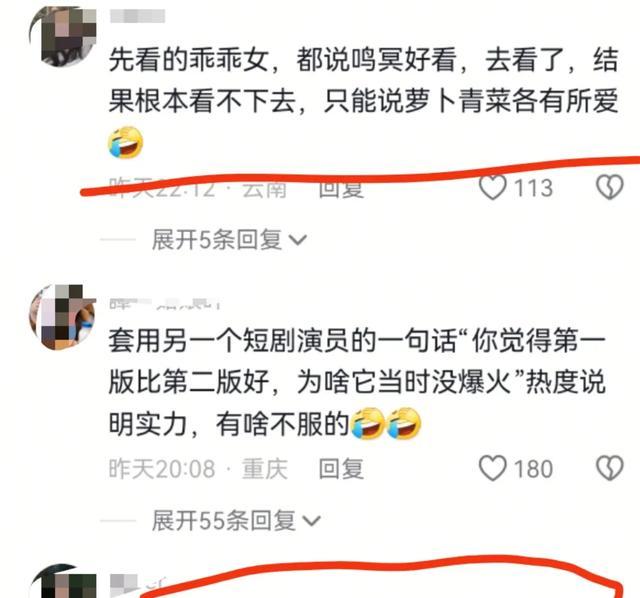The height and width of the screenshot is (598, 640).
Task: Dislike the 短剧演员 comment with broken heart
Action: pos(610,468)
